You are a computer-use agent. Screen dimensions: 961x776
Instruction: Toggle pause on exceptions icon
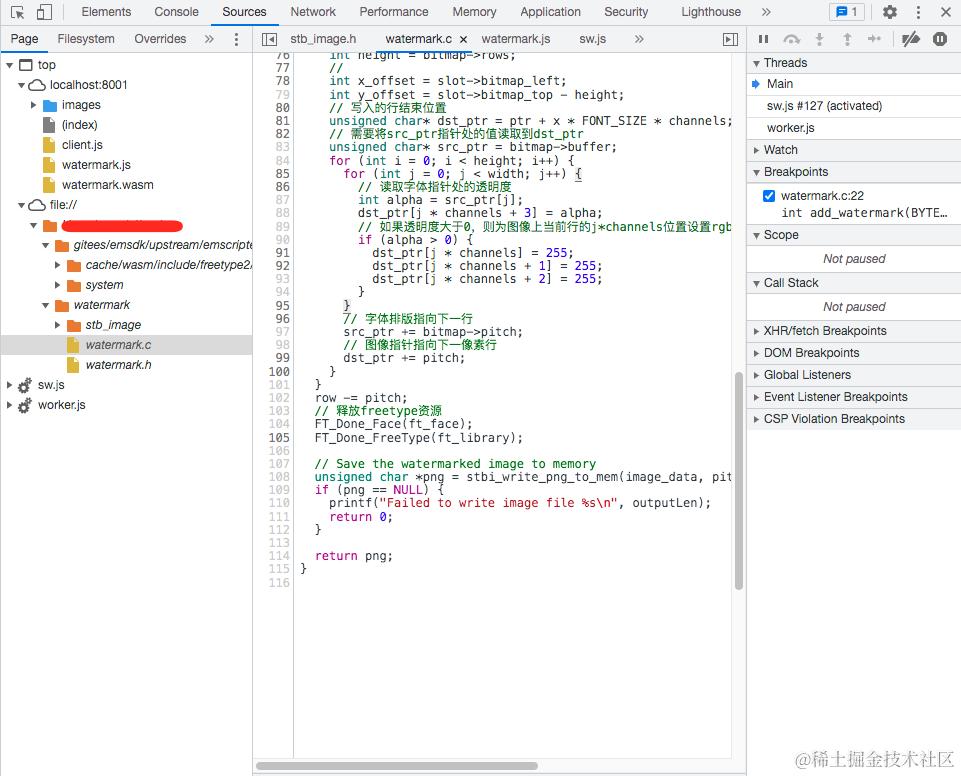pyautogui.click(x=940, y=39)
